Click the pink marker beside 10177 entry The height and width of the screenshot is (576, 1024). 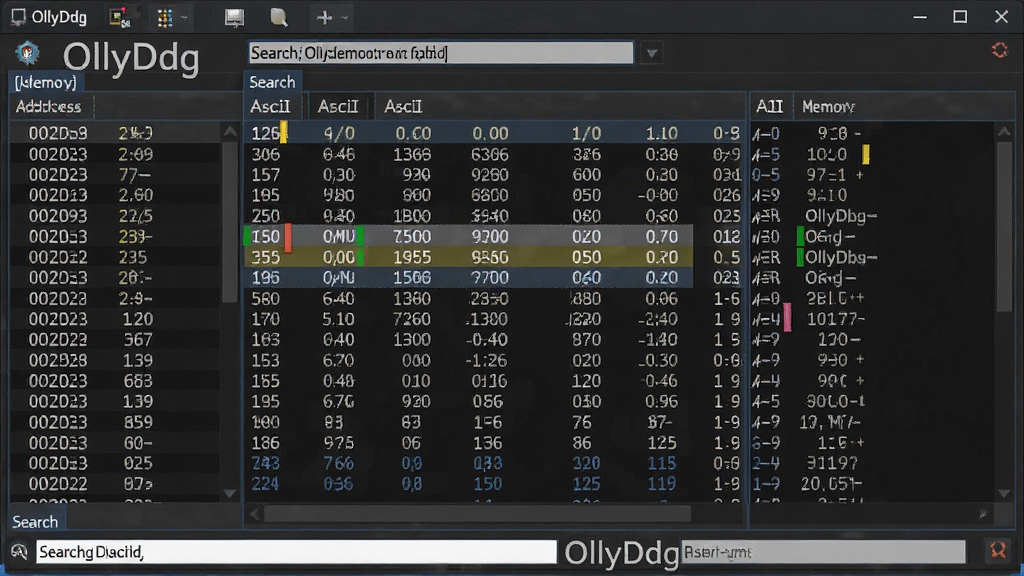tap(788, 317)
